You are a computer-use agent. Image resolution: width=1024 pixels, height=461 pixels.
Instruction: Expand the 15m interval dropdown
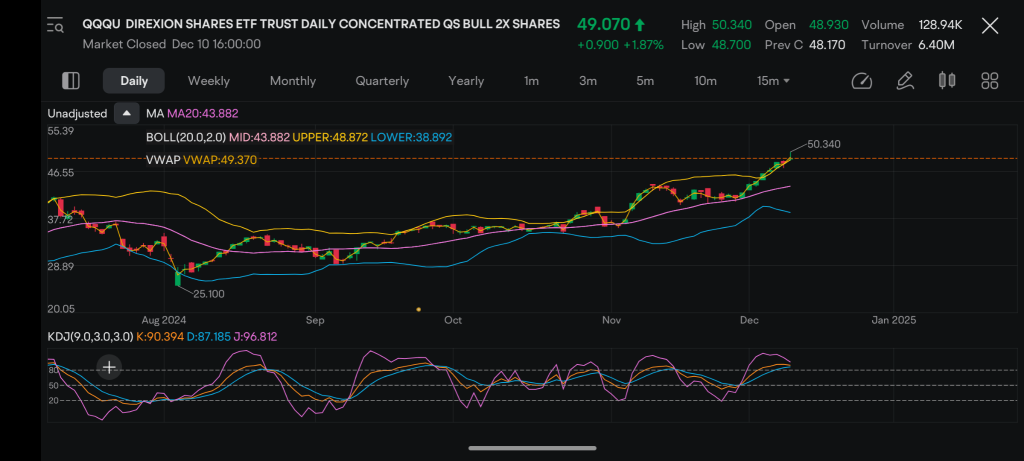click(773, 81)
